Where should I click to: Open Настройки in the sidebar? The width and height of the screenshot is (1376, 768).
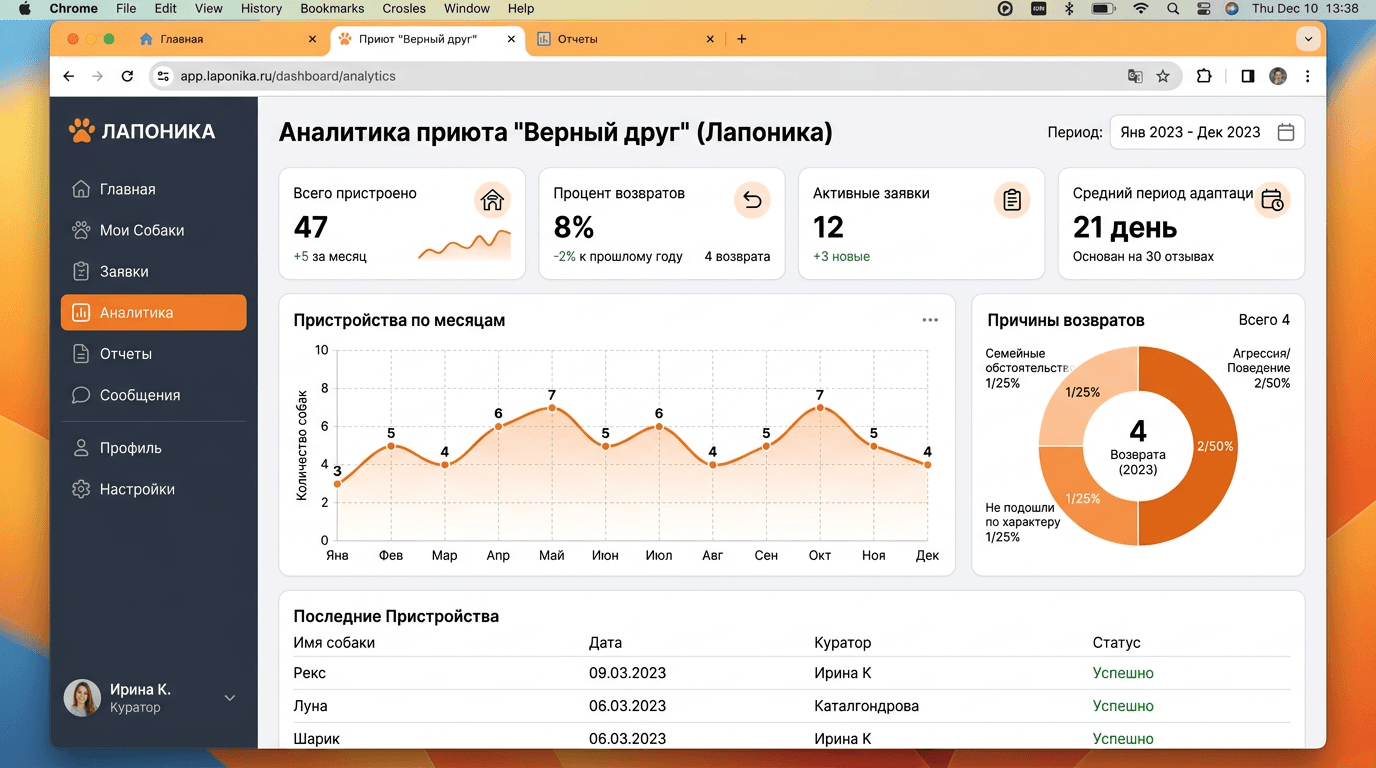click(153, 489)
